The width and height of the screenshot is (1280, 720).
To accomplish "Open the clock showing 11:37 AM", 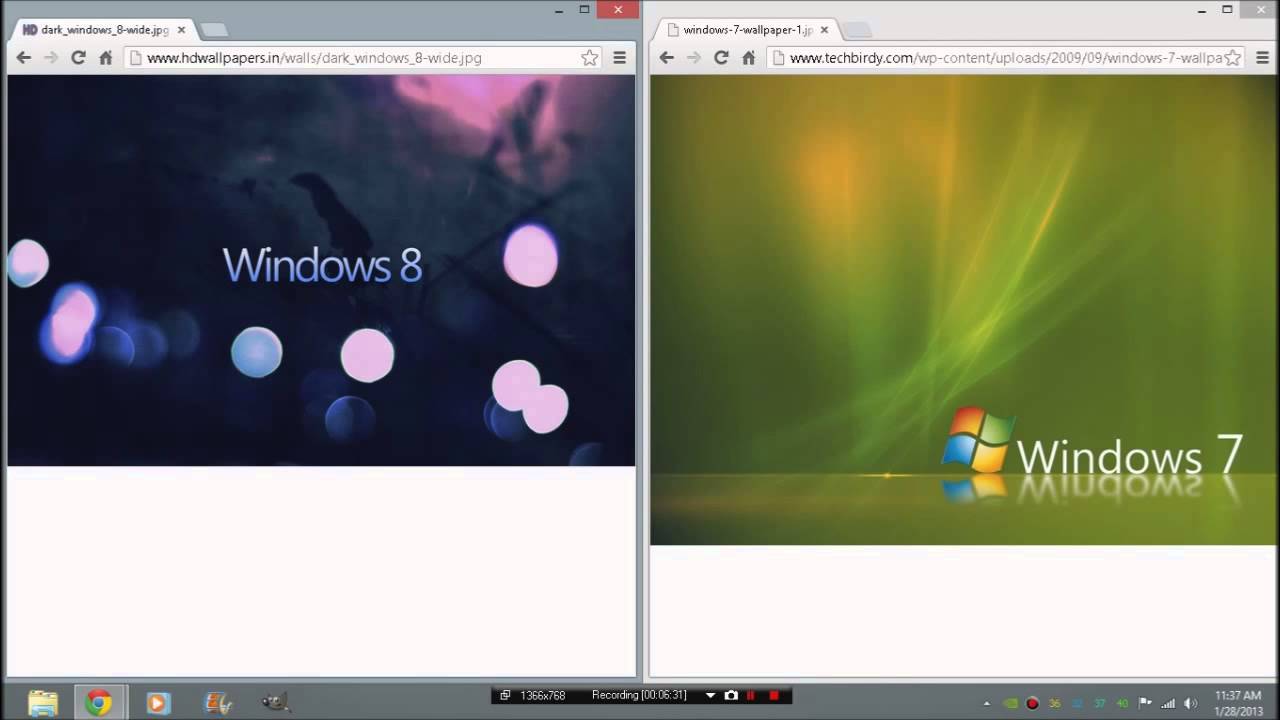I will 1237,703.
